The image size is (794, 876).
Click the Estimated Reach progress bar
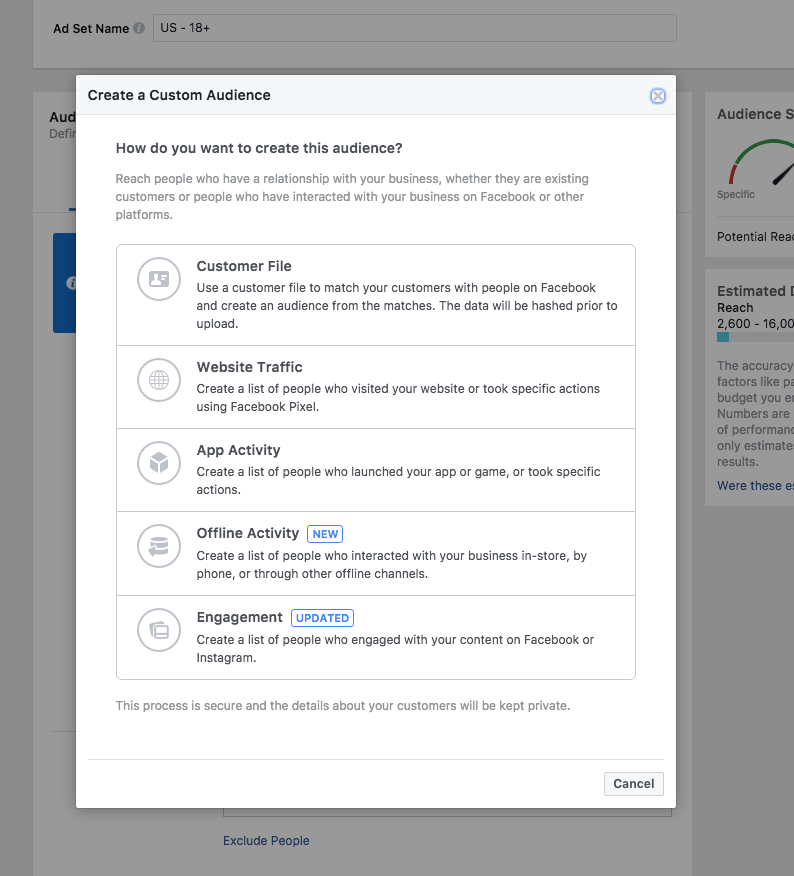(x=755, y=337)
